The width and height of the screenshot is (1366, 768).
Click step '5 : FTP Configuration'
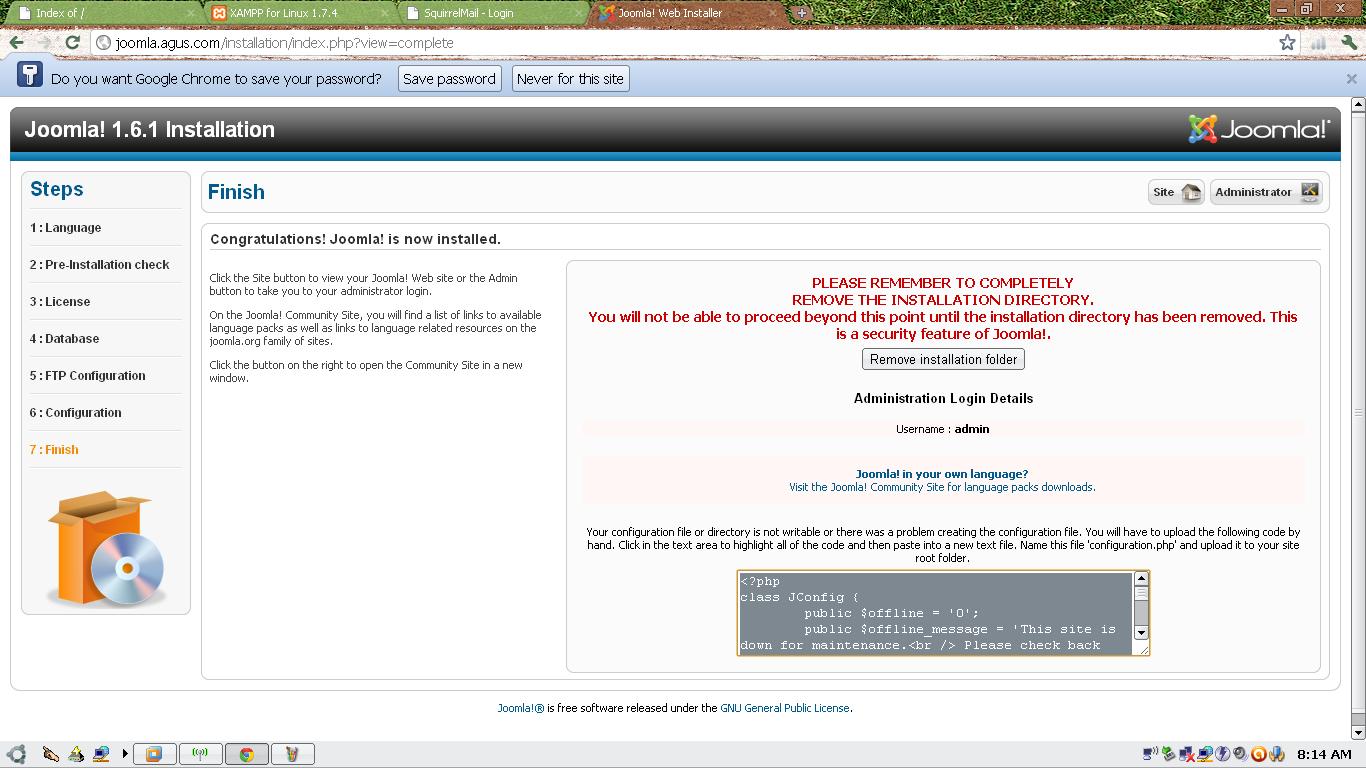[x=87, y=376]
